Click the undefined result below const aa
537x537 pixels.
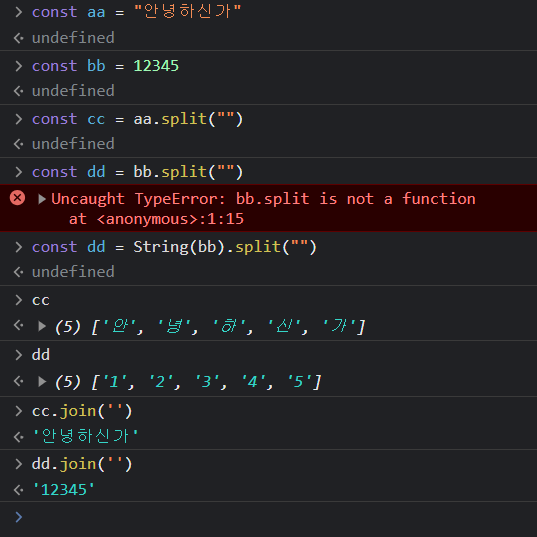coord(73,38)
